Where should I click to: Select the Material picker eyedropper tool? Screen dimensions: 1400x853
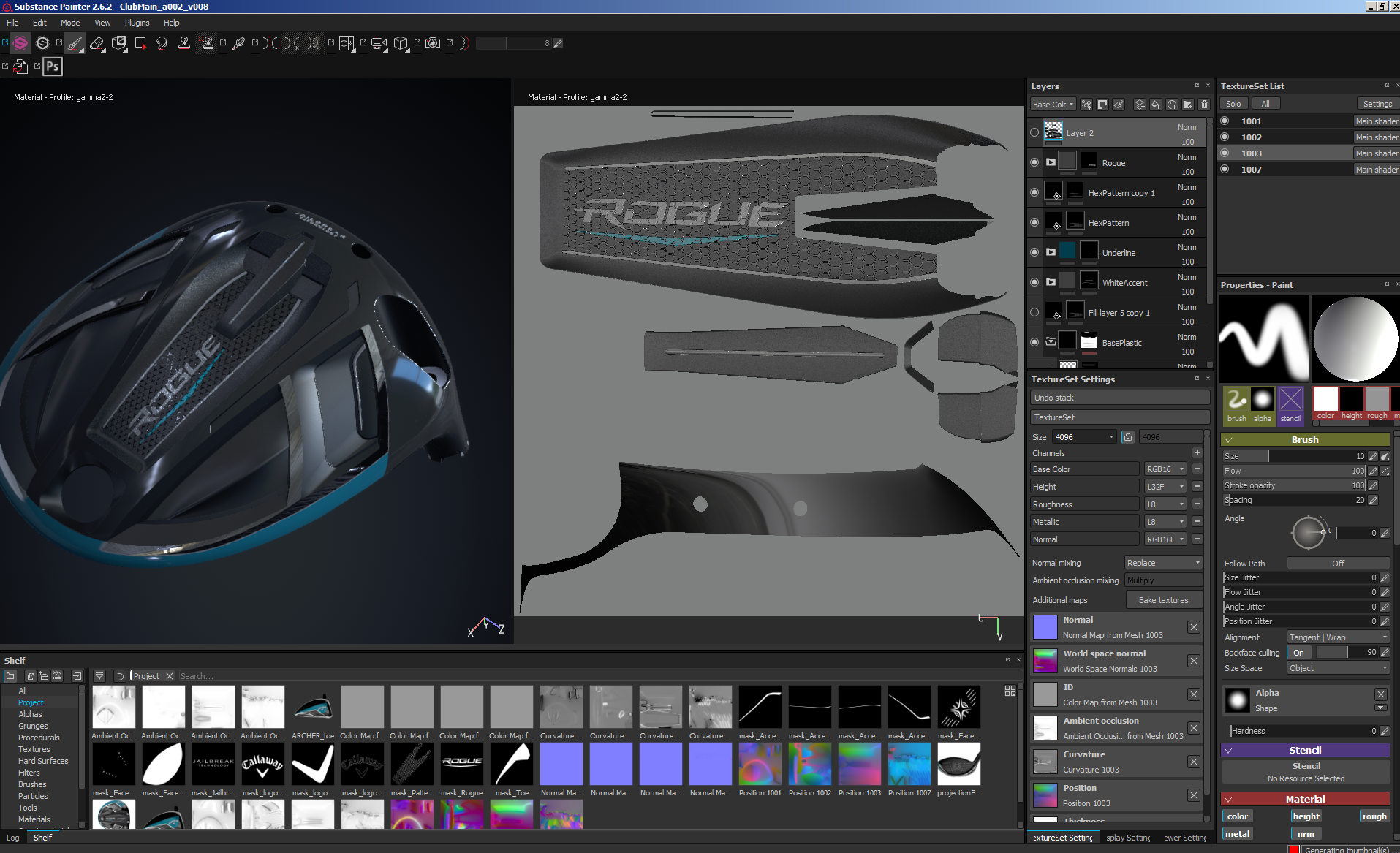coord(239,44)
